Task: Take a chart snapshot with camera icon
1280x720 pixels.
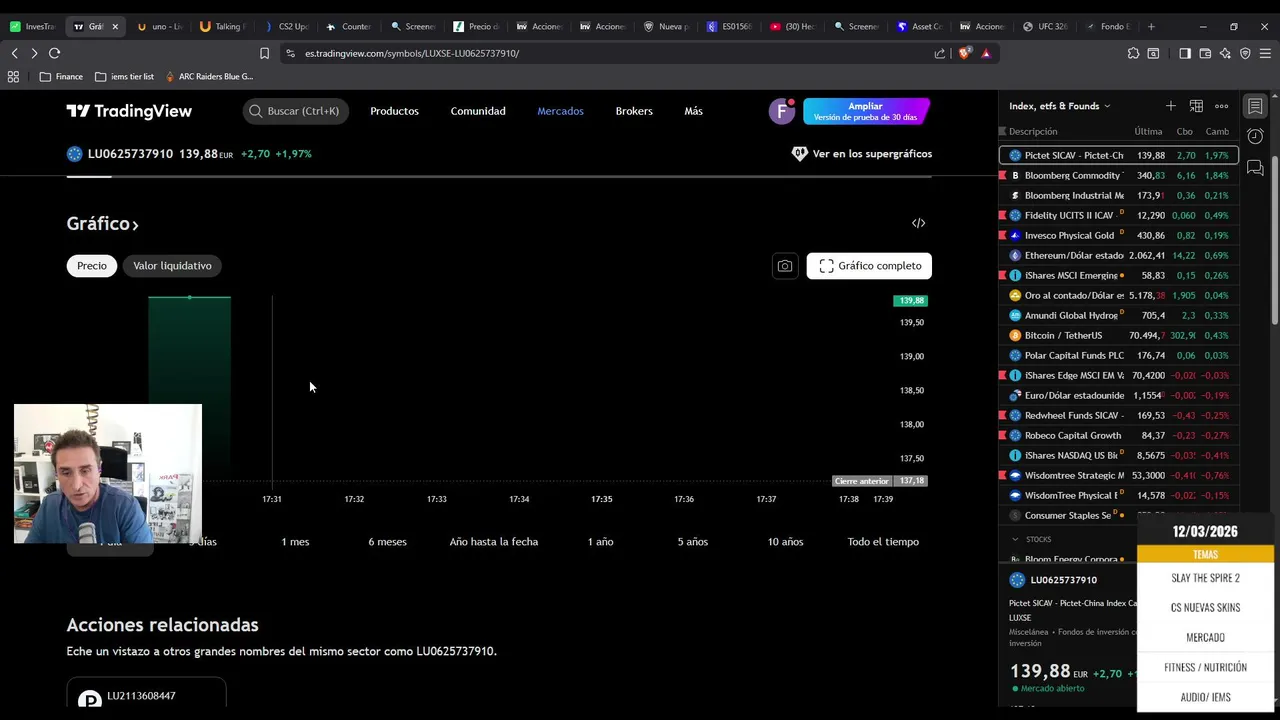Action: point(785,266)
